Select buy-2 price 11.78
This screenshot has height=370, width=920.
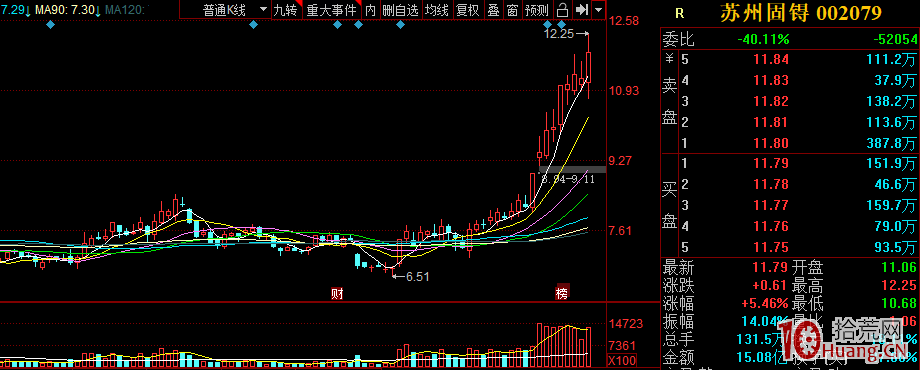(x=771, y=184)
